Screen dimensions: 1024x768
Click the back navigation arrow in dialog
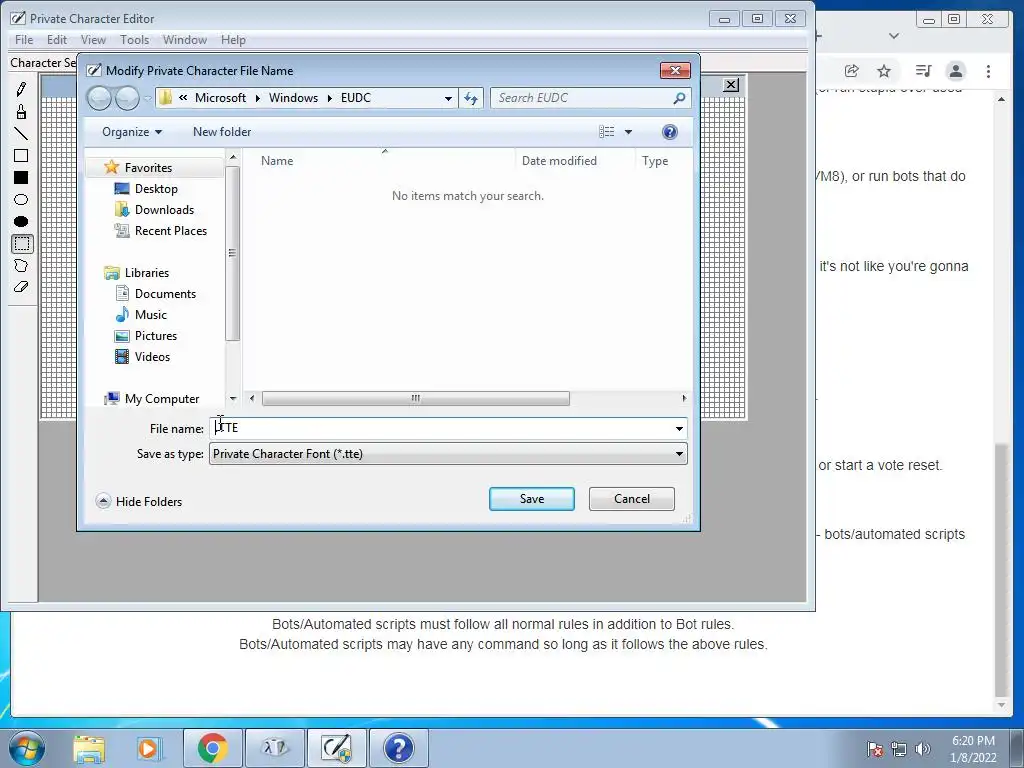click(99, 98)
